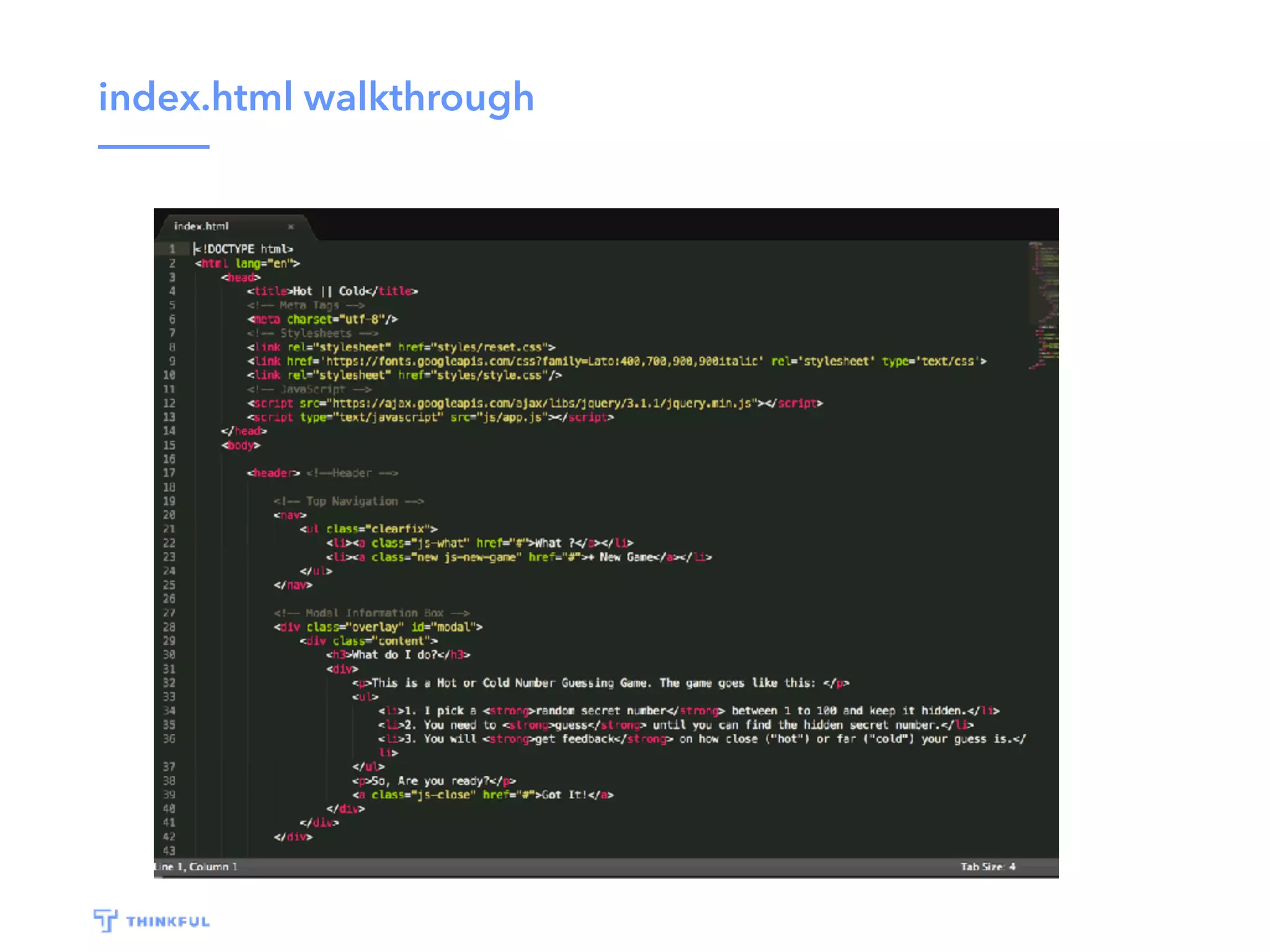1270x952 pixels.
Task: Click line number 15 in gutter
Action: (x=169, y=445)
